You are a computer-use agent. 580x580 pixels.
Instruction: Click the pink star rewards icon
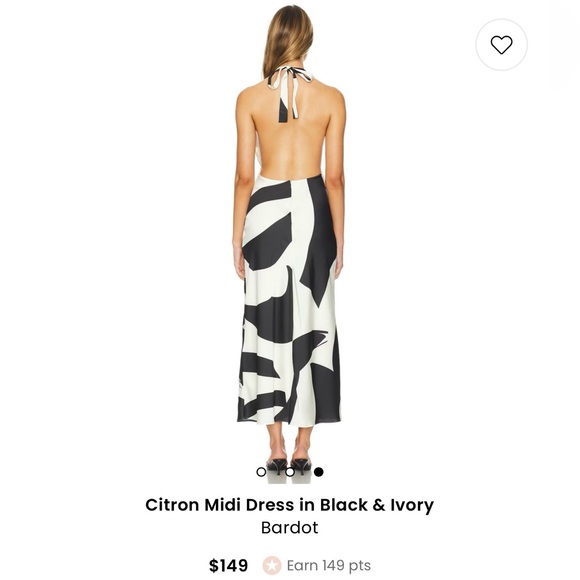click(x=272, y=565)
